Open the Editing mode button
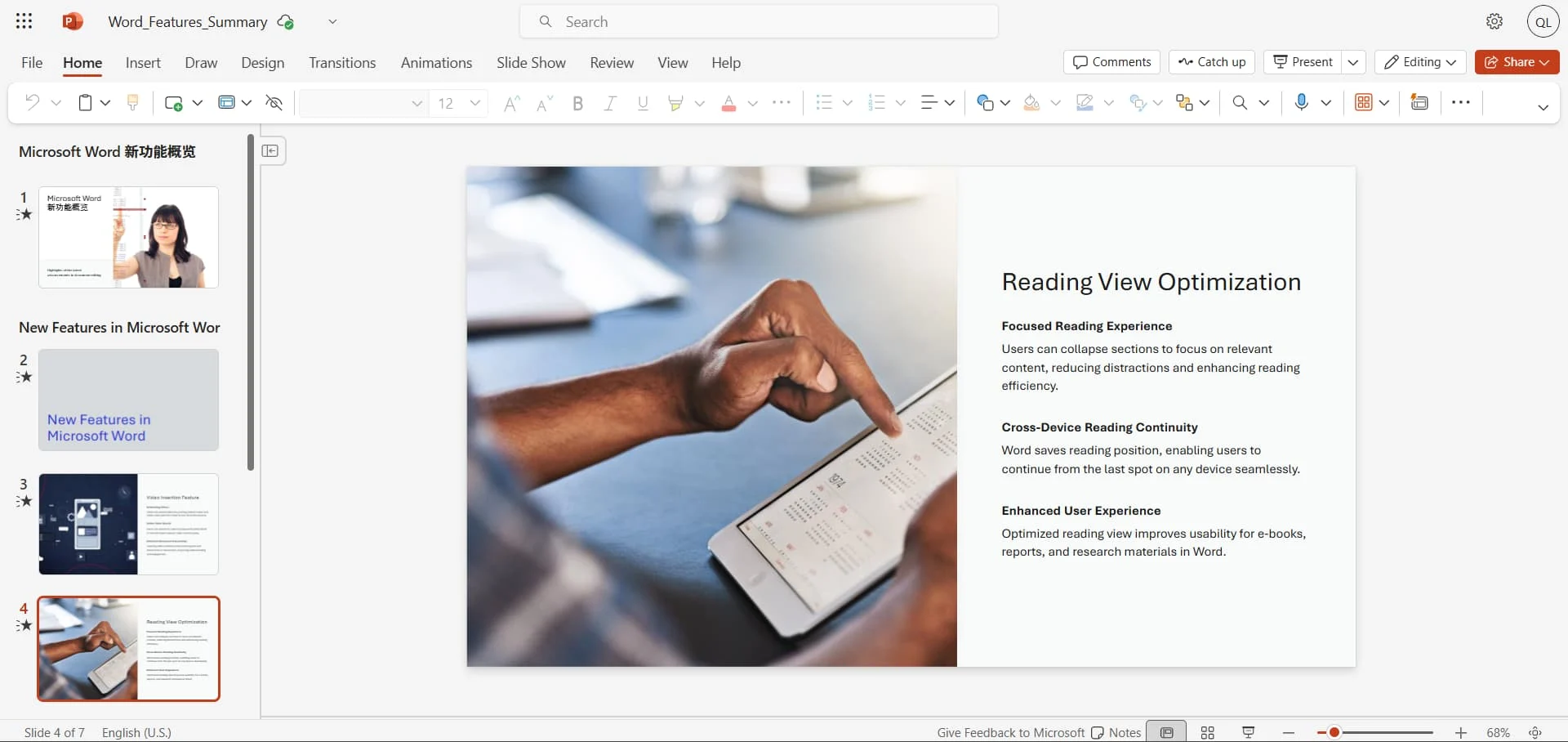Viewport: 1568px width, 742px height. (x=1420, y=62)
